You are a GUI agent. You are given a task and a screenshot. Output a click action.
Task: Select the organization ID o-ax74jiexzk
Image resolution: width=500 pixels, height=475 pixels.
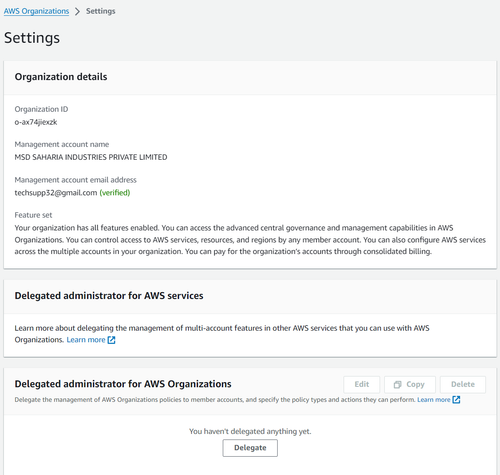pos(36,122)
